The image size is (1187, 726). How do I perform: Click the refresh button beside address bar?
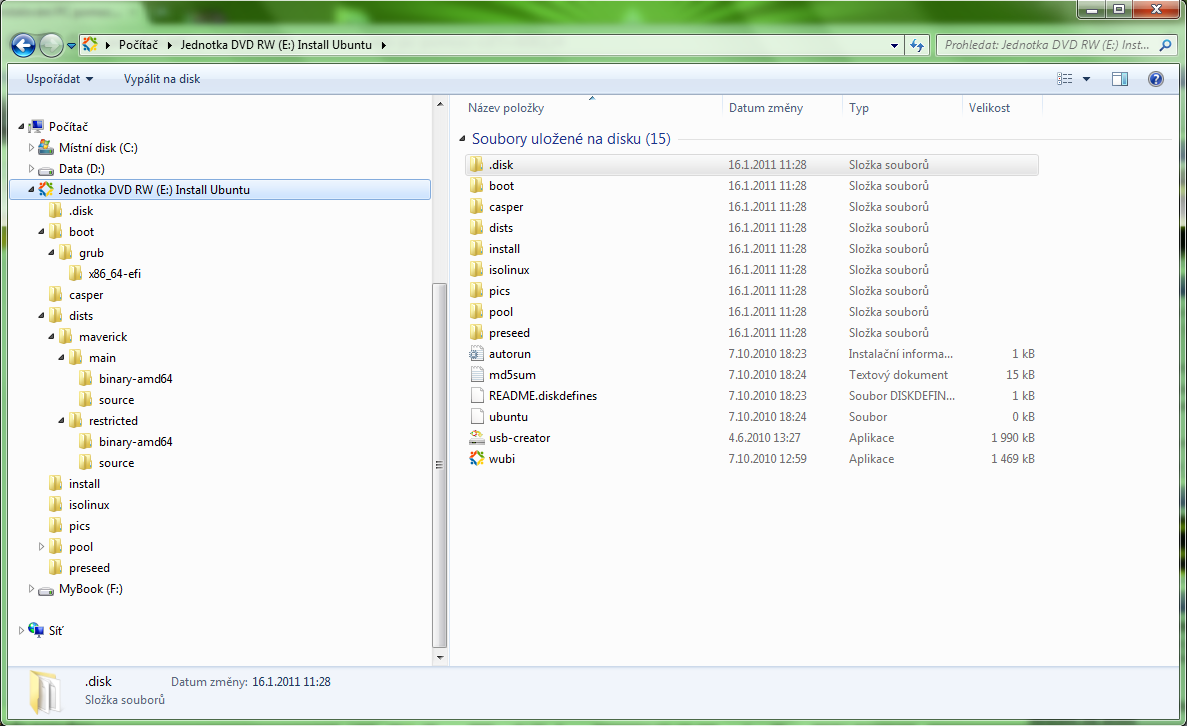[917, 45]
